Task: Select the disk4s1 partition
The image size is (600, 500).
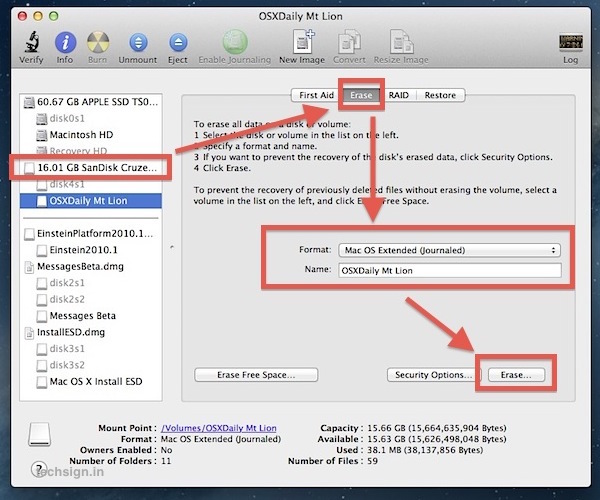Action: pos(91,184)
